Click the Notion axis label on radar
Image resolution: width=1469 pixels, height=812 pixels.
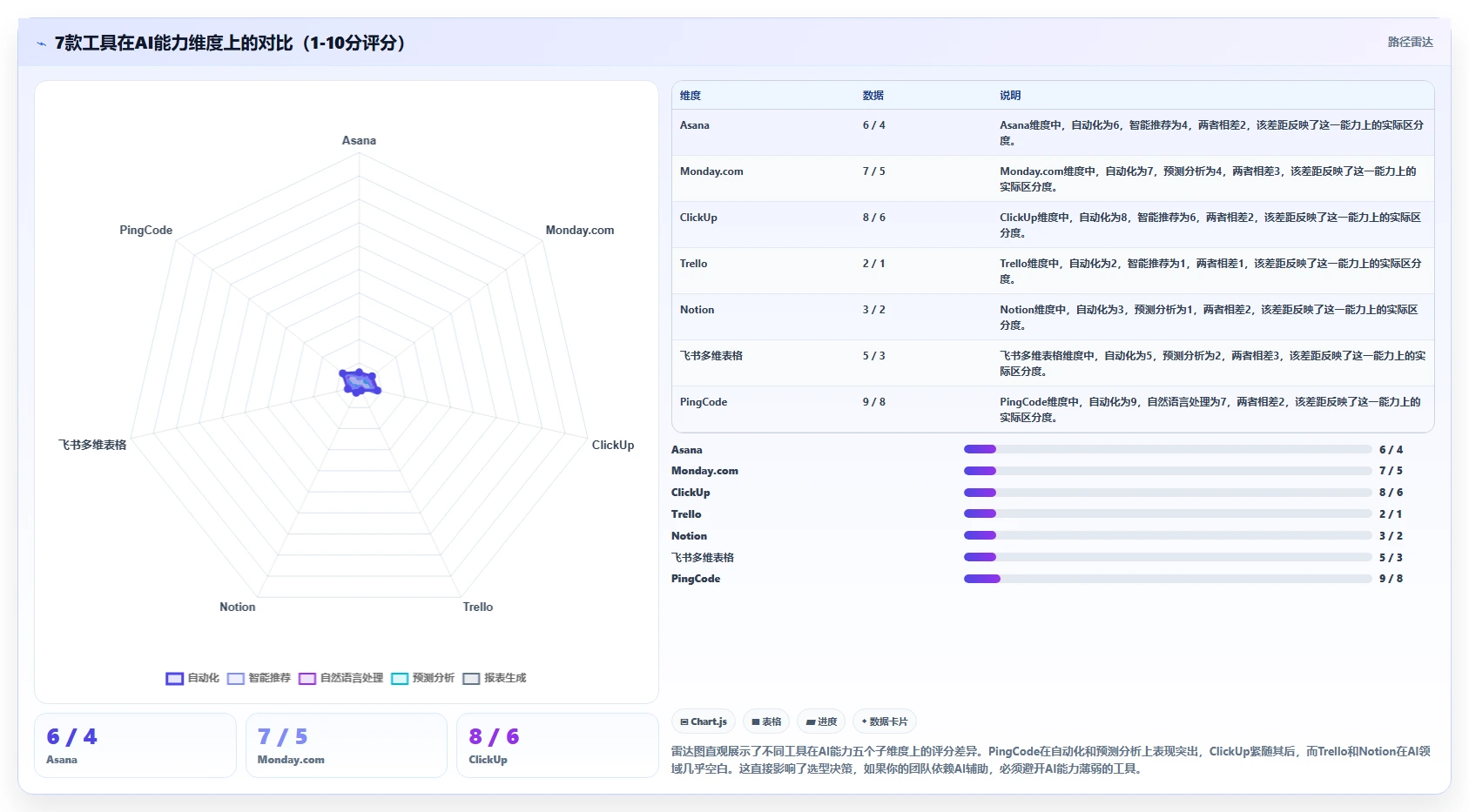click(238, 607)
